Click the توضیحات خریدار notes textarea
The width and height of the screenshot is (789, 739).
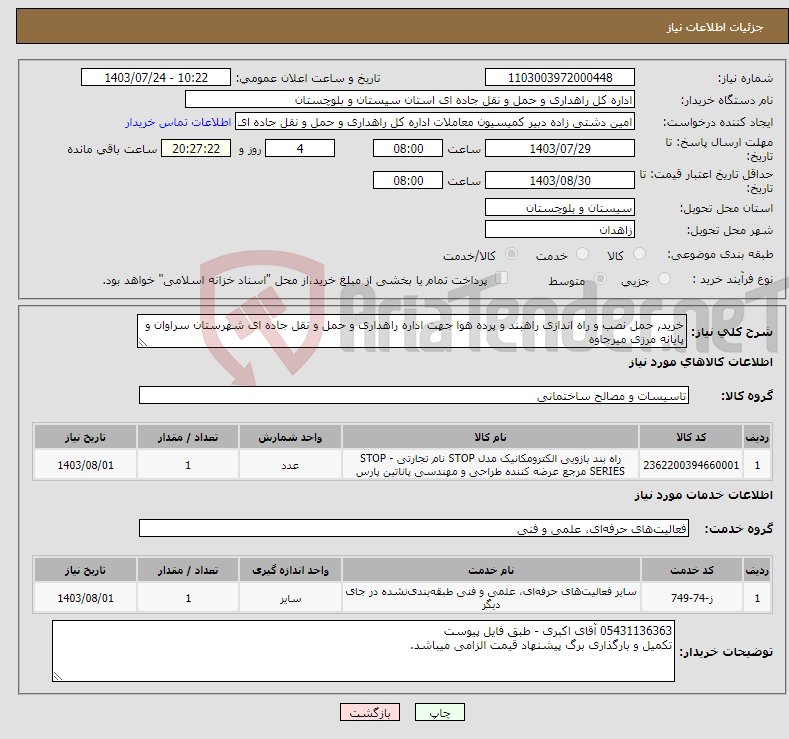point(363,651)
